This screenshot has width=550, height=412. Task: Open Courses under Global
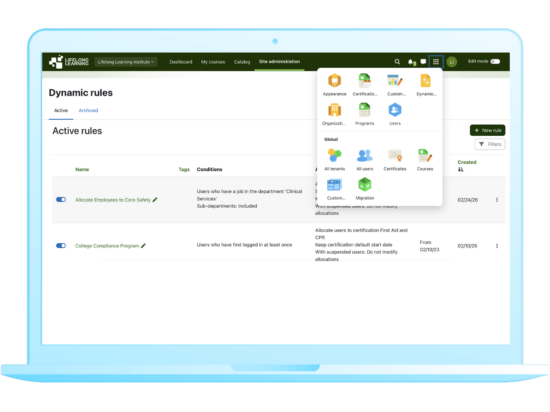425,155
